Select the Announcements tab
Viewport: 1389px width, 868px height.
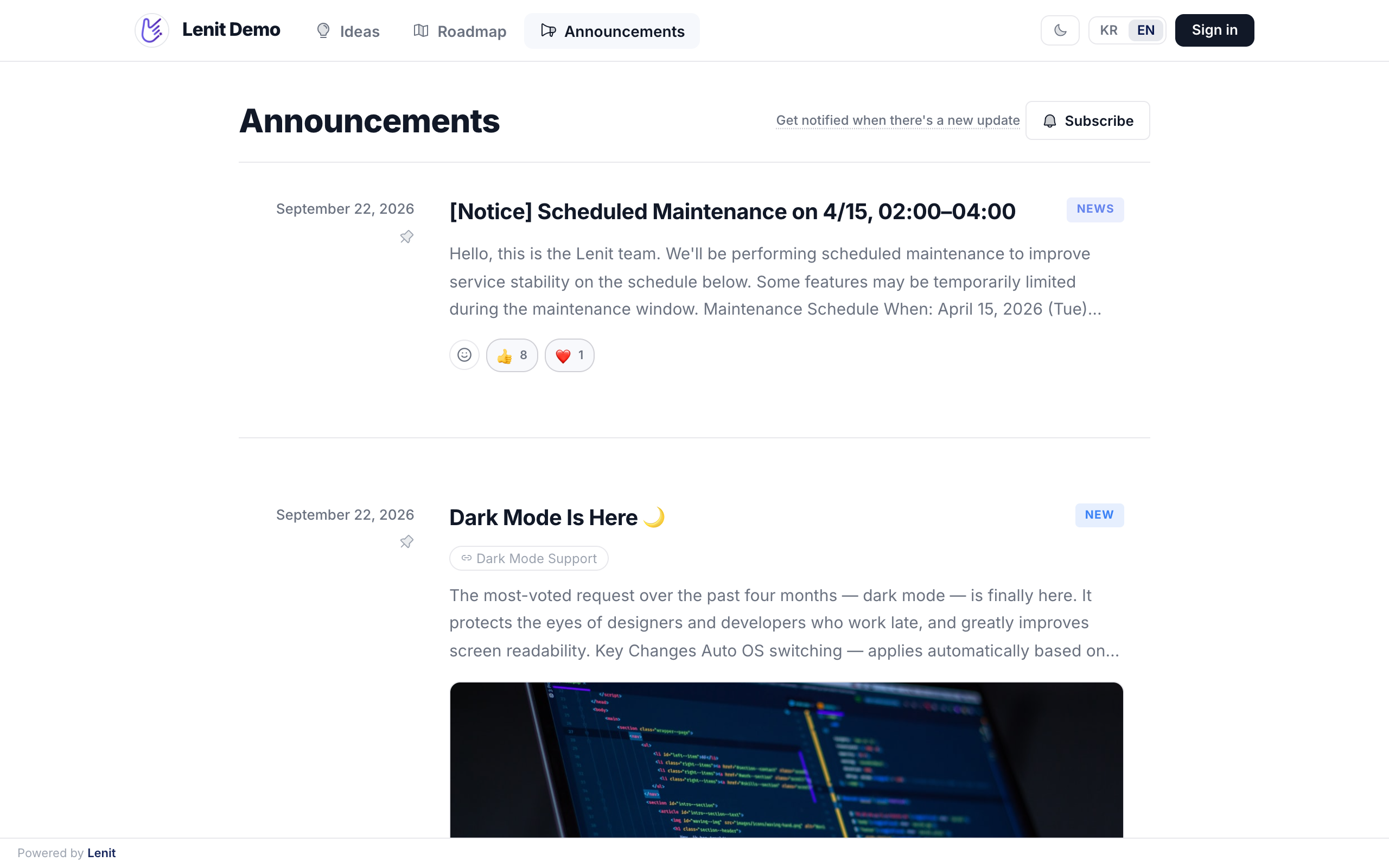(612, 31)
